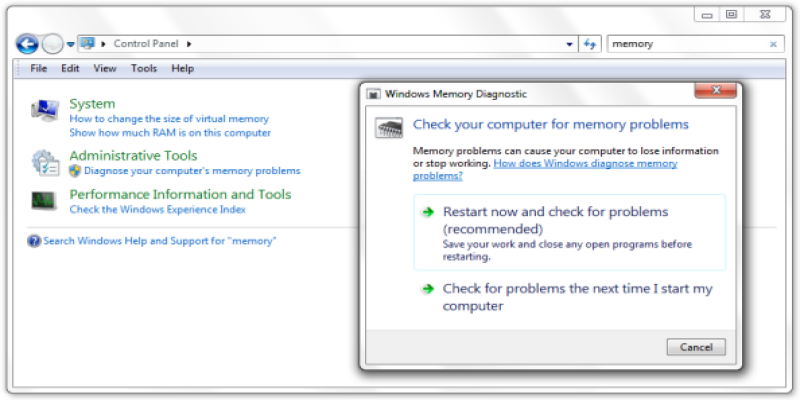Click green arrow beside Restart now option

(428, 212)
